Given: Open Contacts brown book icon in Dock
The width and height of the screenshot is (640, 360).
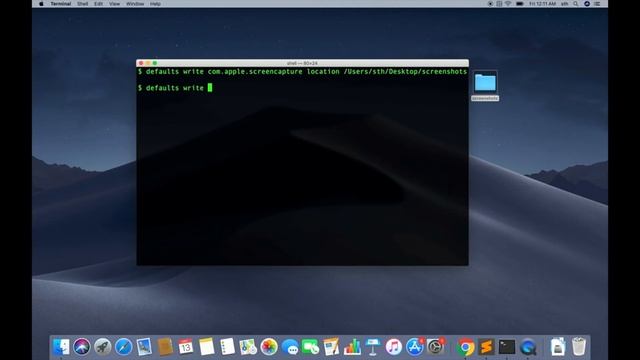Looking at the screenshot, I should pyautogui.click(x=165, y=347).
